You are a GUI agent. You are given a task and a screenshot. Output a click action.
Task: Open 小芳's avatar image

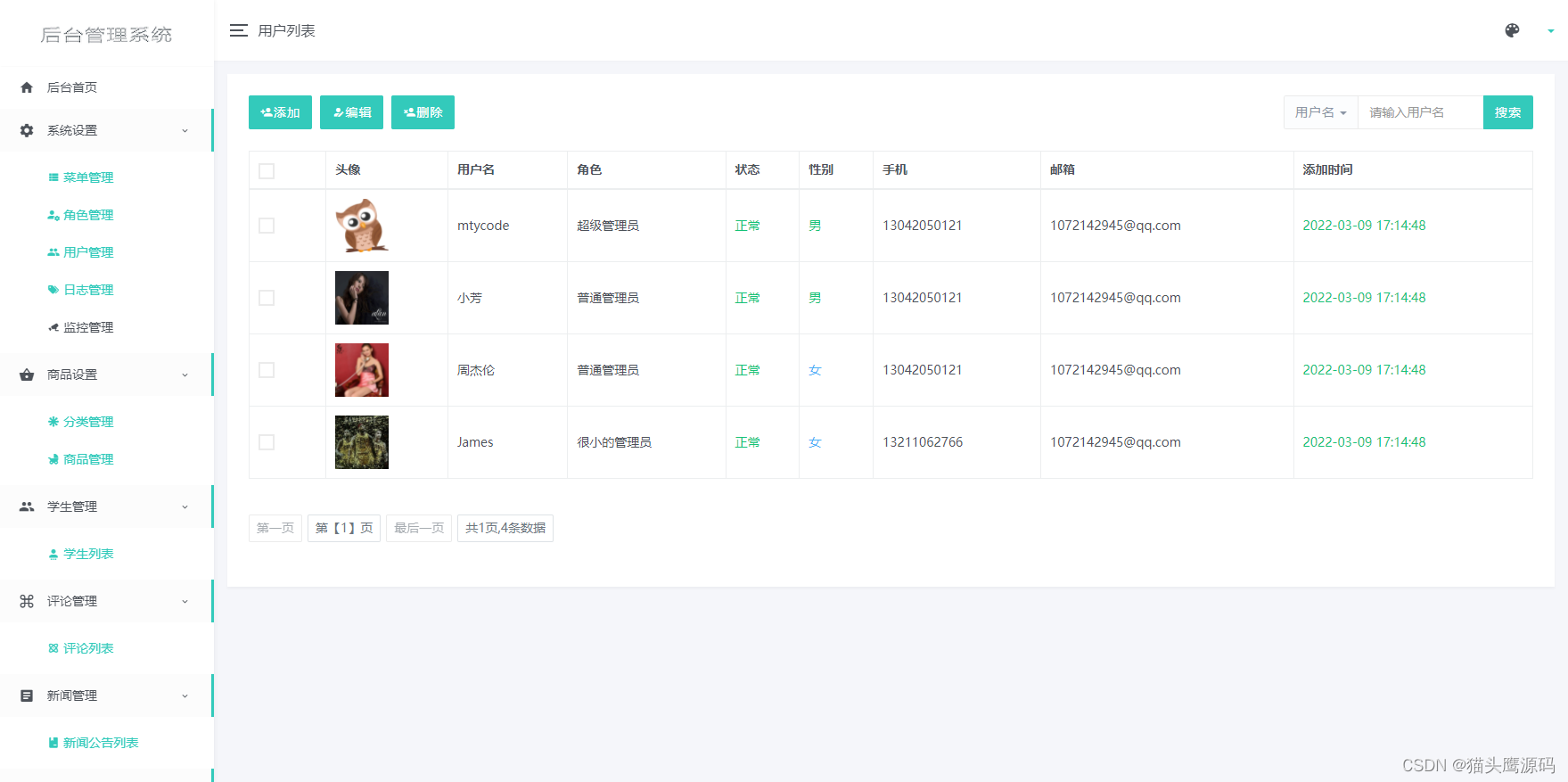point(362,298)
